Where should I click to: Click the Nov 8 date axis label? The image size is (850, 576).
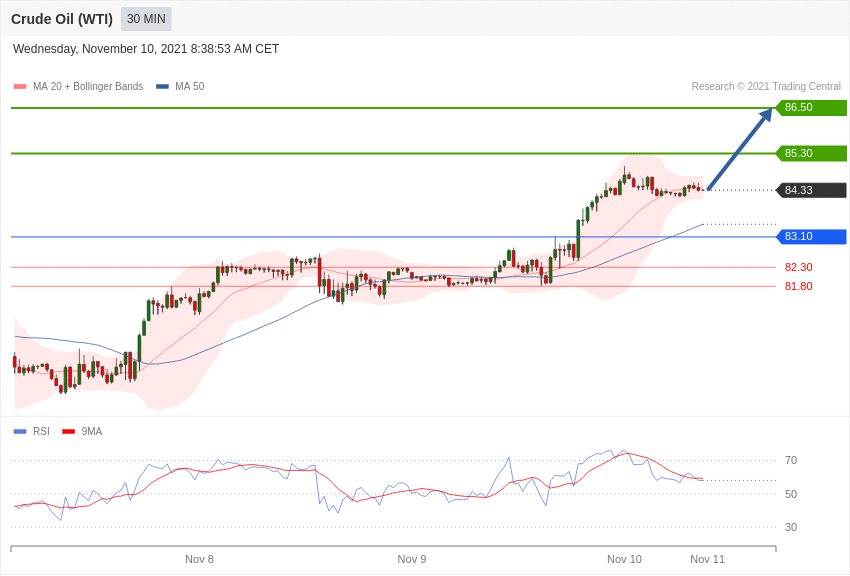pos(199,559)
